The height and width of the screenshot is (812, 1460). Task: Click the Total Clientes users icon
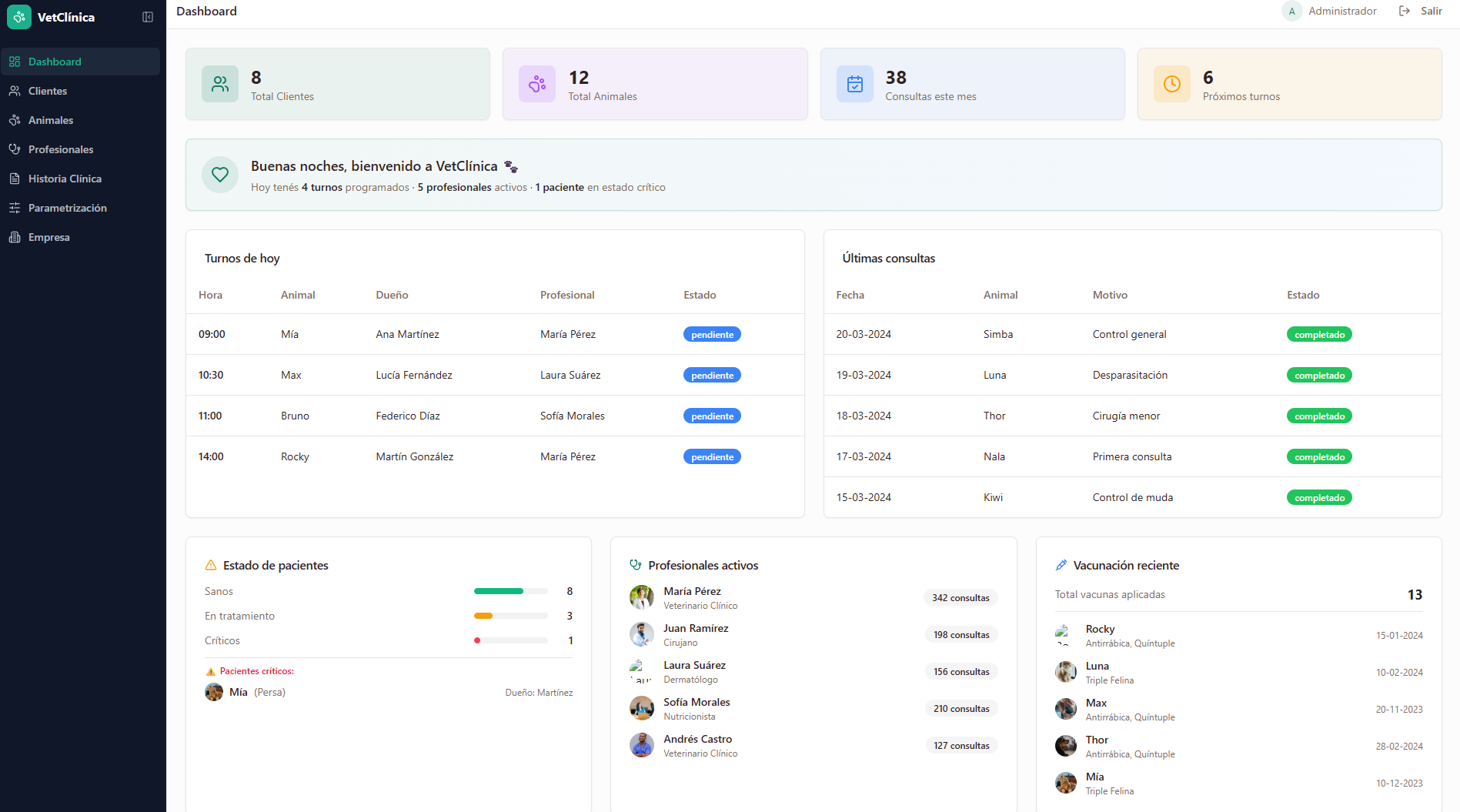pyautogui.click(x=220, y=84)
